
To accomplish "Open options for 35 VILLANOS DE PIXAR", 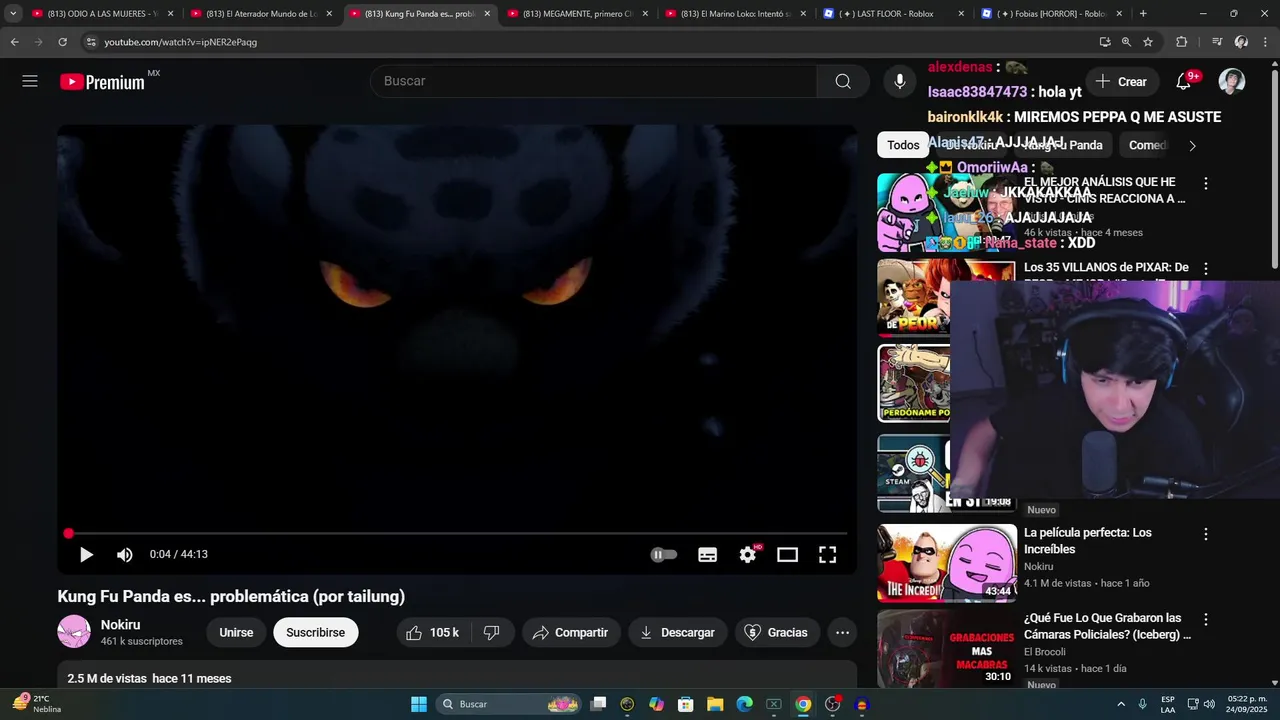I will pyautogui.click(x=1206, y=269).
